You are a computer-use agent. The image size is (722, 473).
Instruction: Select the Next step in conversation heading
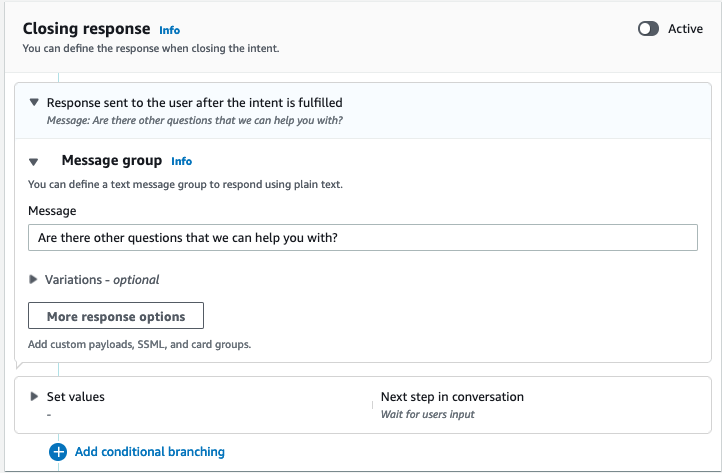click(x=452, y=397)
